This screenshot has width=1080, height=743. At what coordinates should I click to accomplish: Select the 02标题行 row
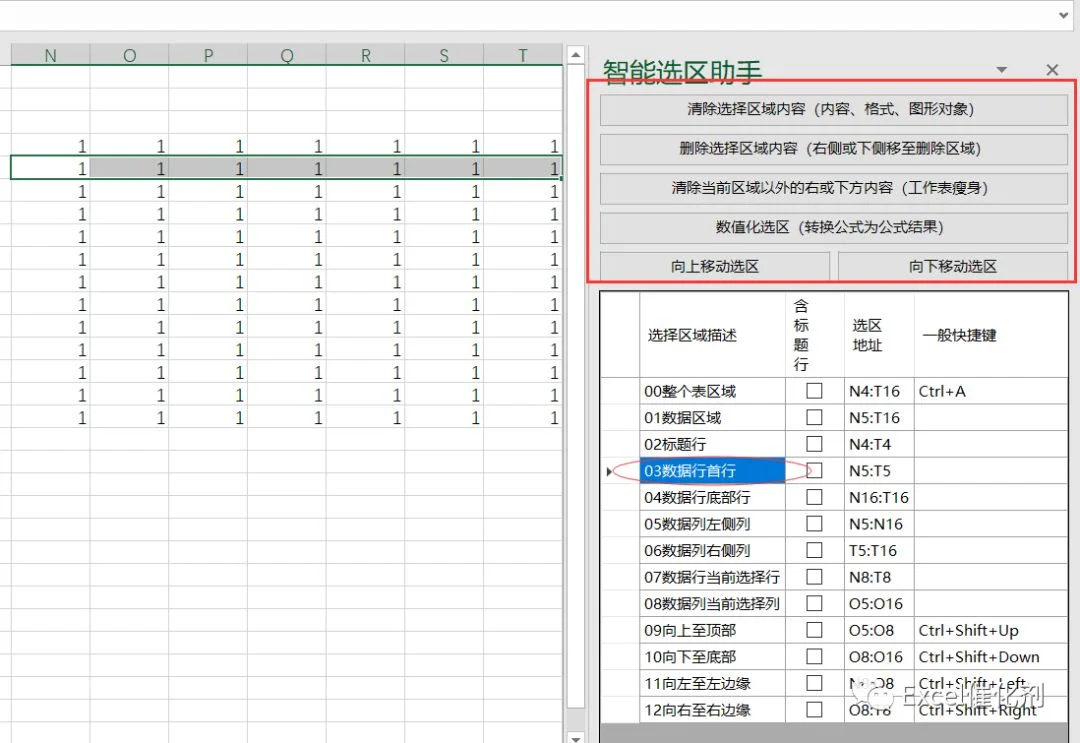pos(834,444)
